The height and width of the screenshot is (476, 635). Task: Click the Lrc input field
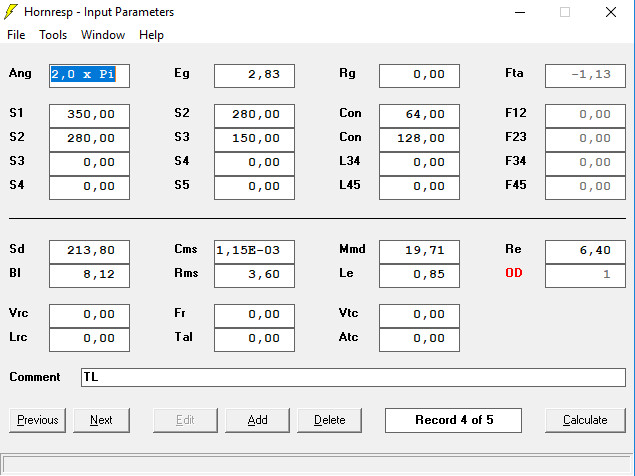[x=89, y=340]
